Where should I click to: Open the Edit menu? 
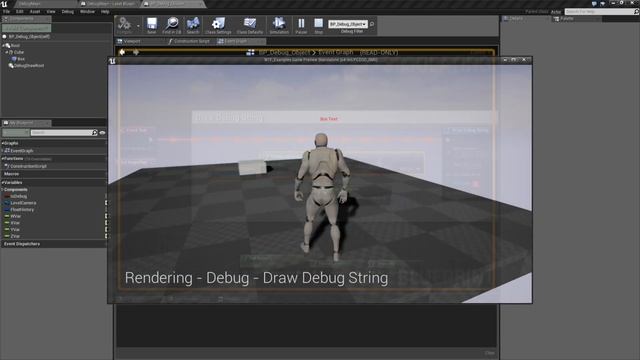(20, 11)
